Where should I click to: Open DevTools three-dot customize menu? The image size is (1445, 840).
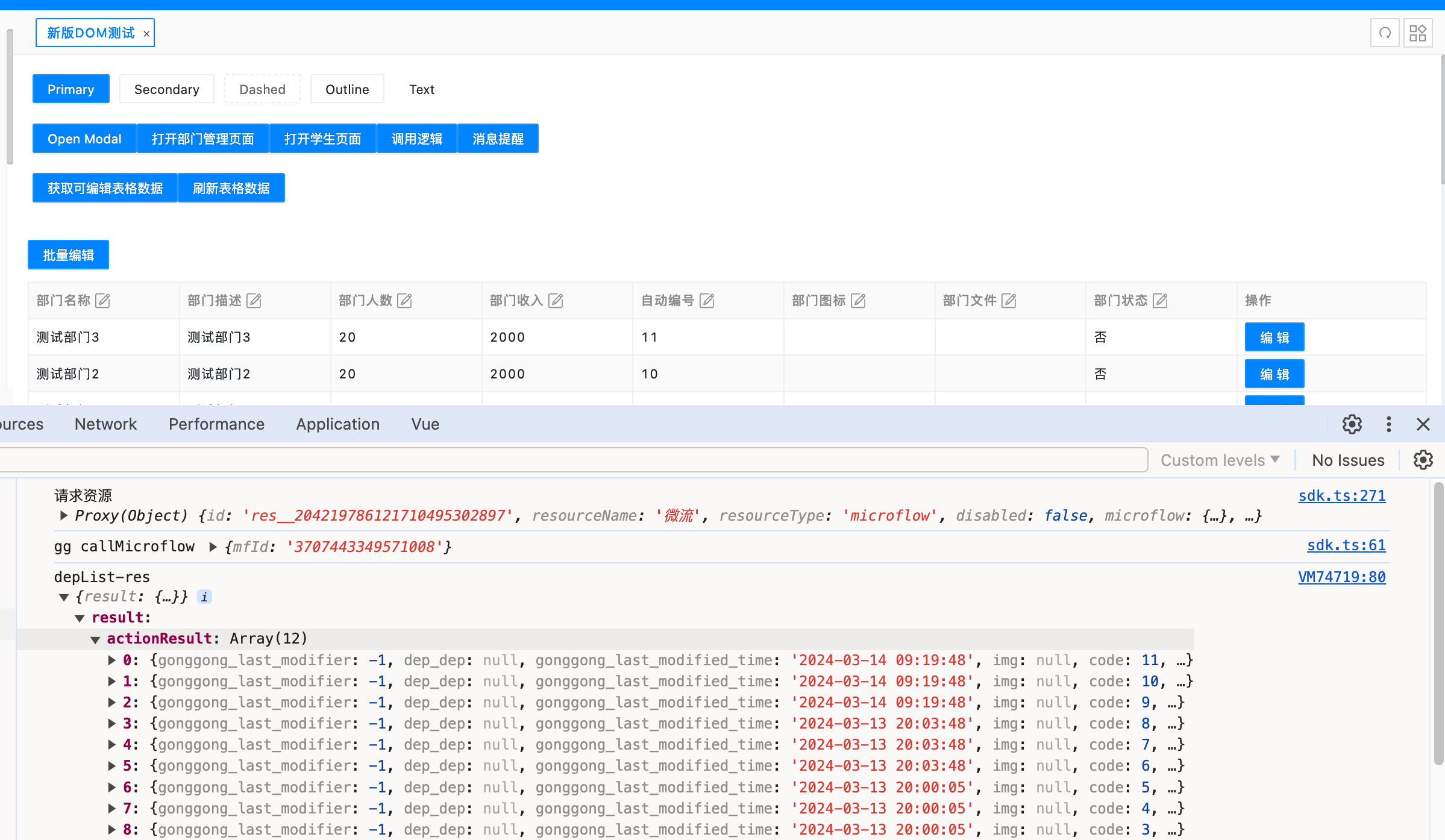click(1389, 424)
